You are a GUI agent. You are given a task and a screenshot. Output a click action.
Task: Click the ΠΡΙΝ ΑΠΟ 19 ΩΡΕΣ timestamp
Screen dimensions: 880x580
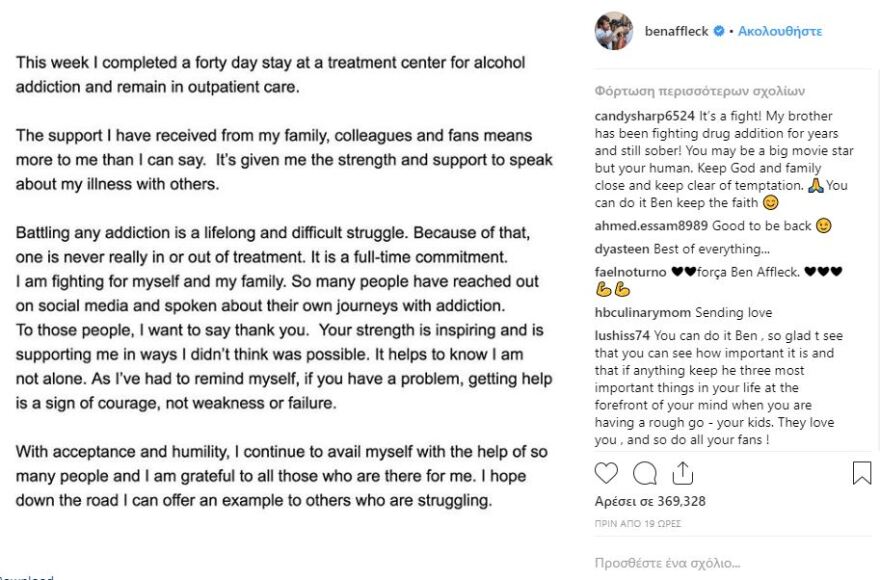tap(638, 522)
